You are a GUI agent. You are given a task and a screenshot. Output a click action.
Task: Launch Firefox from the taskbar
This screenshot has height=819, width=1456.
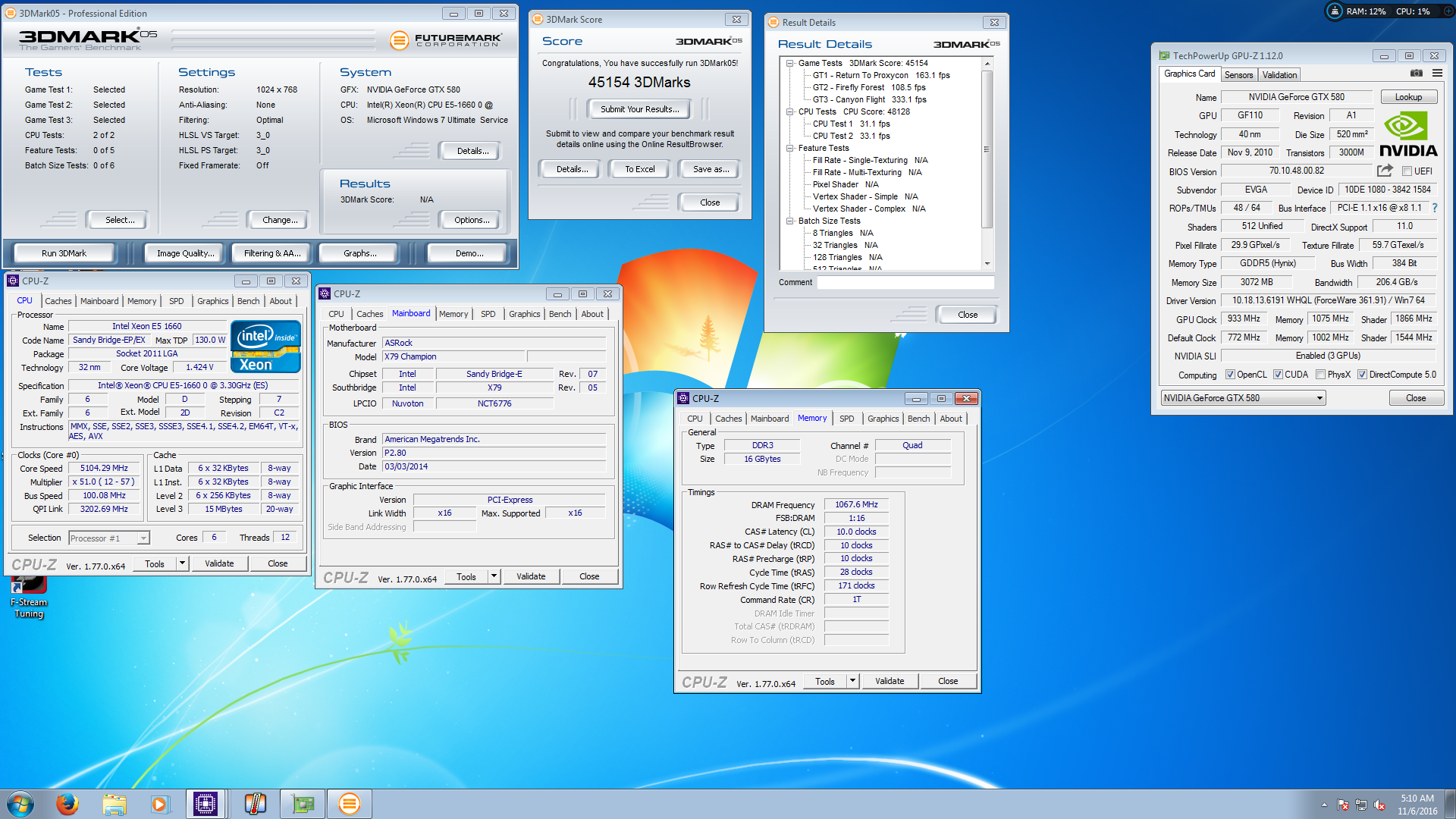point(67,804)
